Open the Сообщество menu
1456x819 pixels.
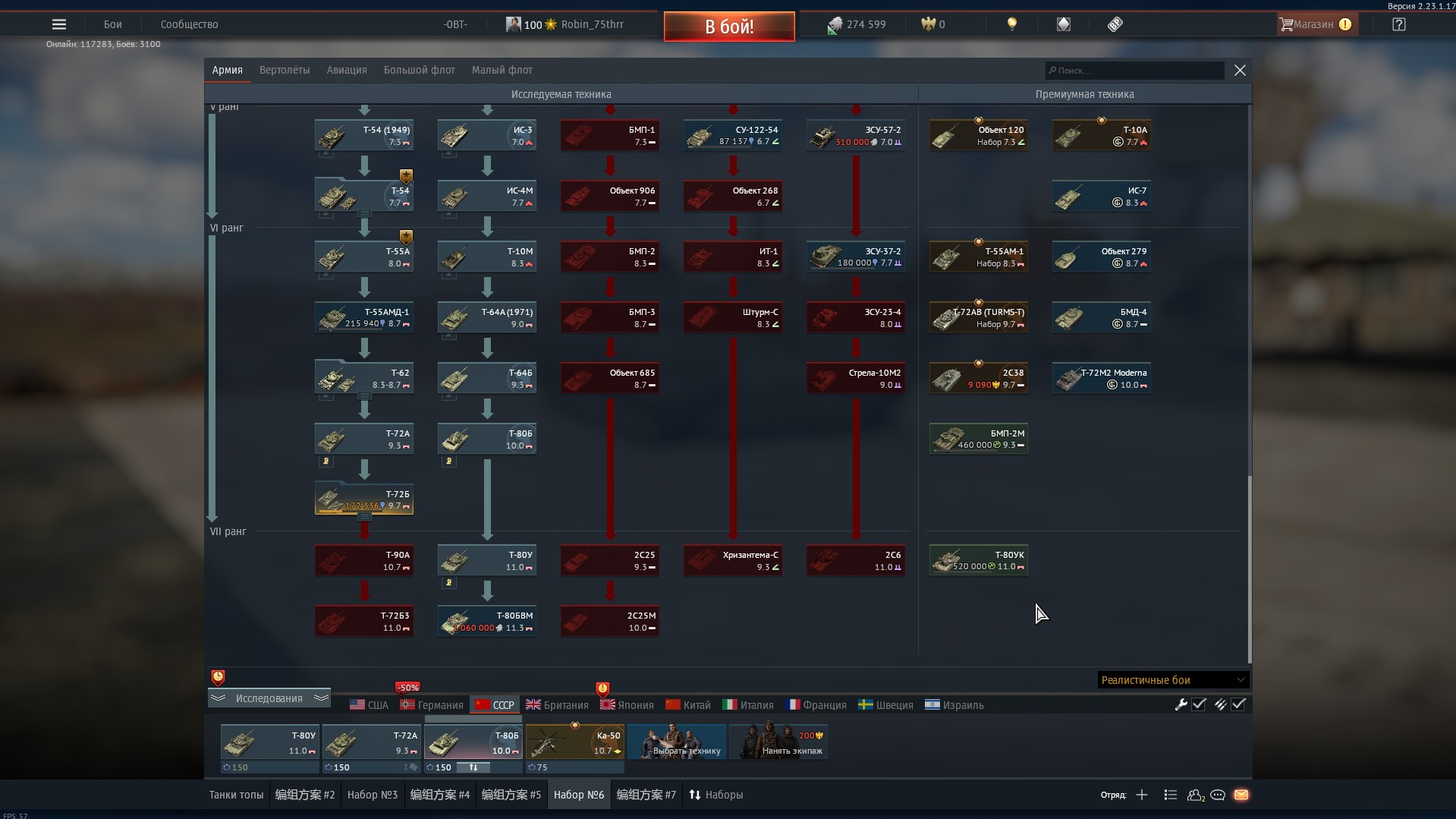pyautogui.click(x=189, y=24)
